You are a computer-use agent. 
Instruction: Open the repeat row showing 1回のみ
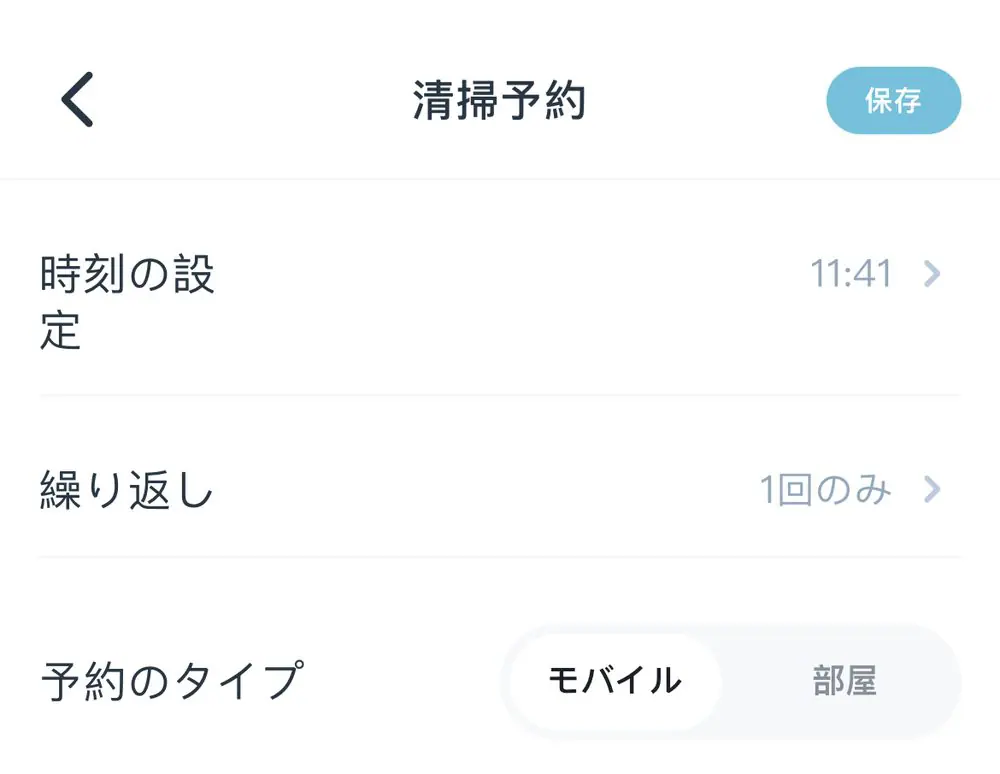pyautogui.click(x=500, y=490)
